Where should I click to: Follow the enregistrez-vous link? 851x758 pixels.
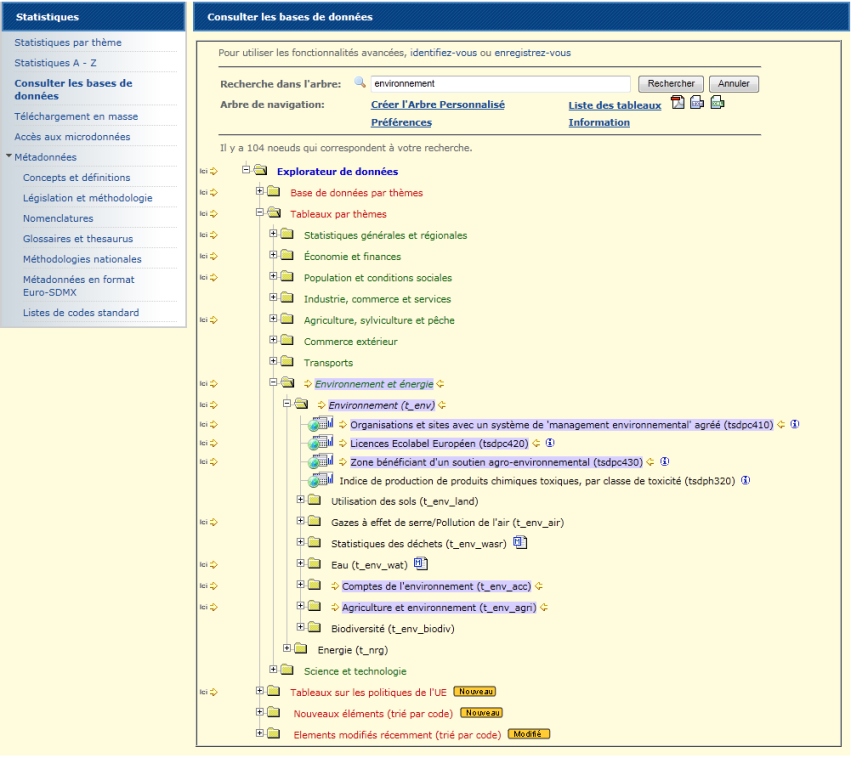pos(532,53)
